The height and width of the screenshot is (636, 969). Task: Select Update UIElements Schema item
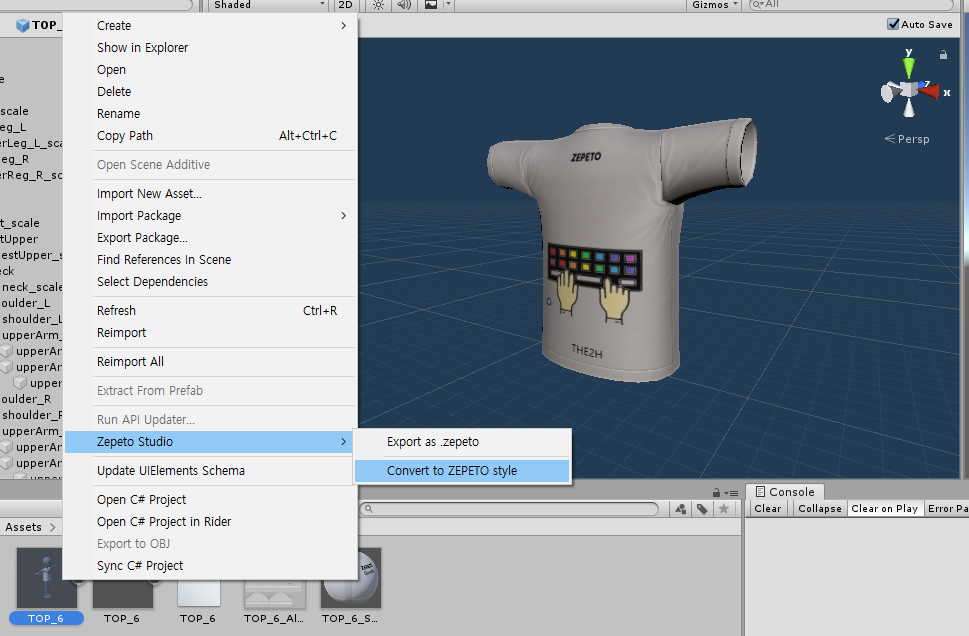point(210,470)
